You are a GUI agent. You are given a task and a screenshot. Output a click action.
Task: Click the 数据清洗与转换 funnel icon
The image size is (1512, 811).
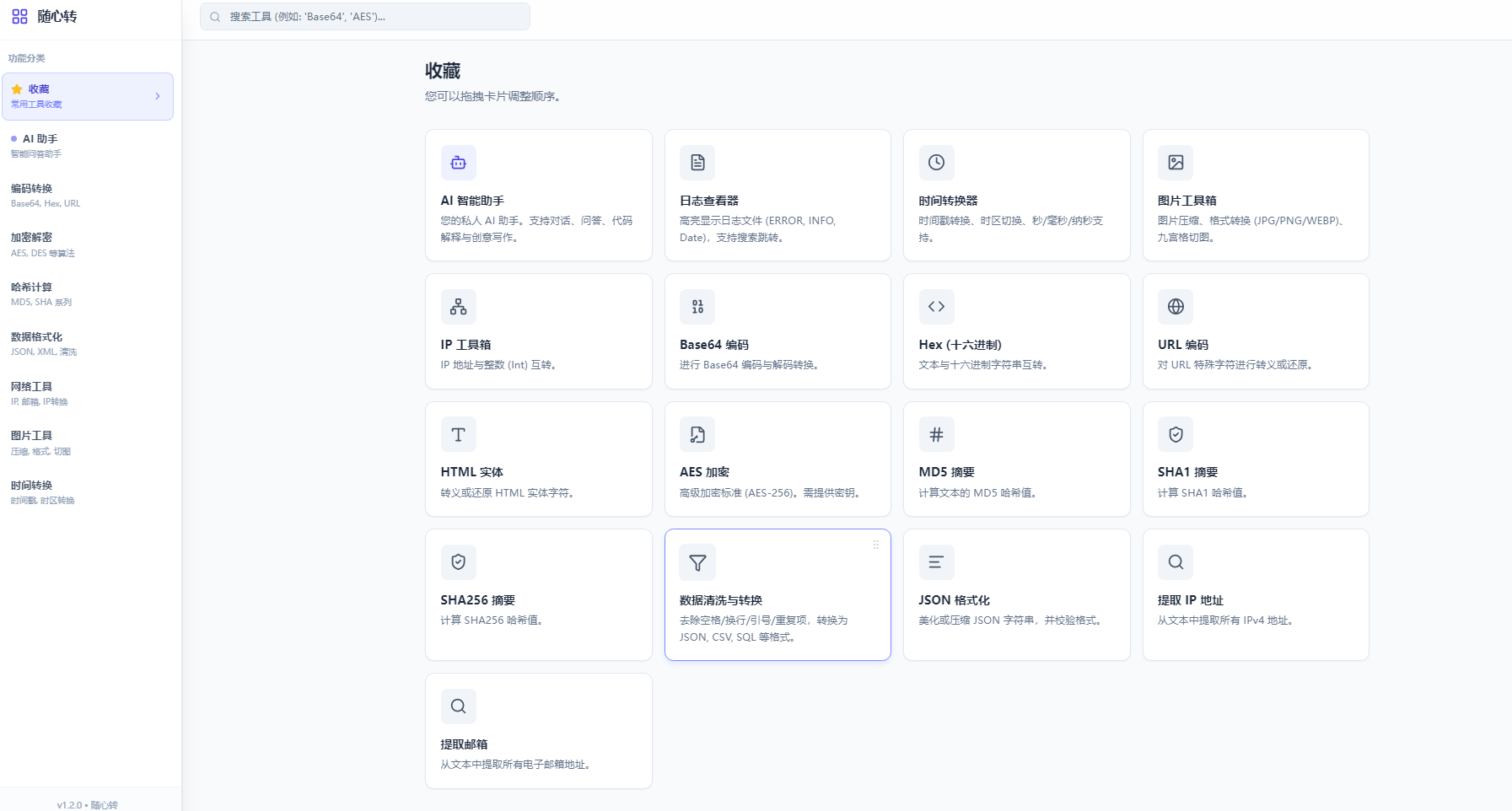point(697,562)
